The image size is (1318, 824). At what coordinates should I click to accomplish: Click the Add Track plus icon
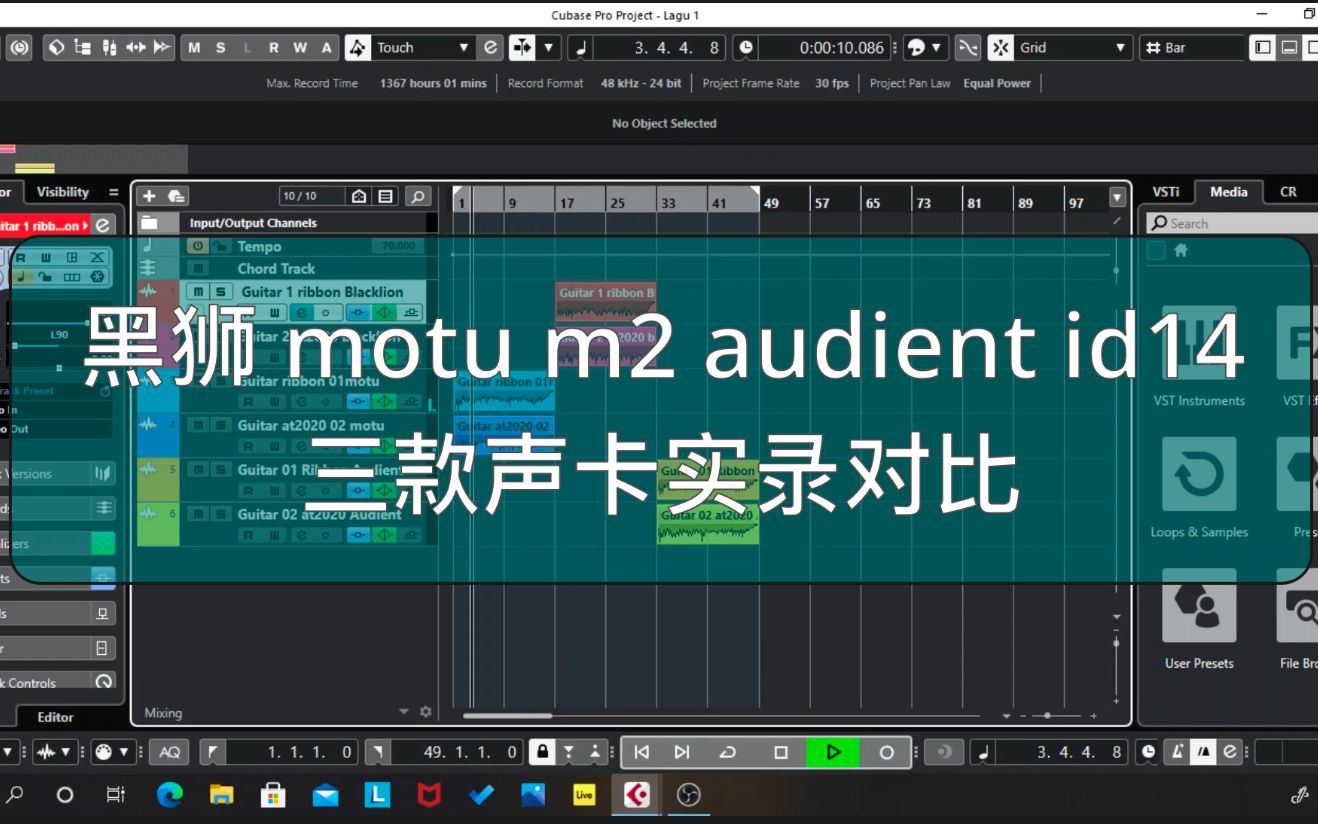(149, 196)
